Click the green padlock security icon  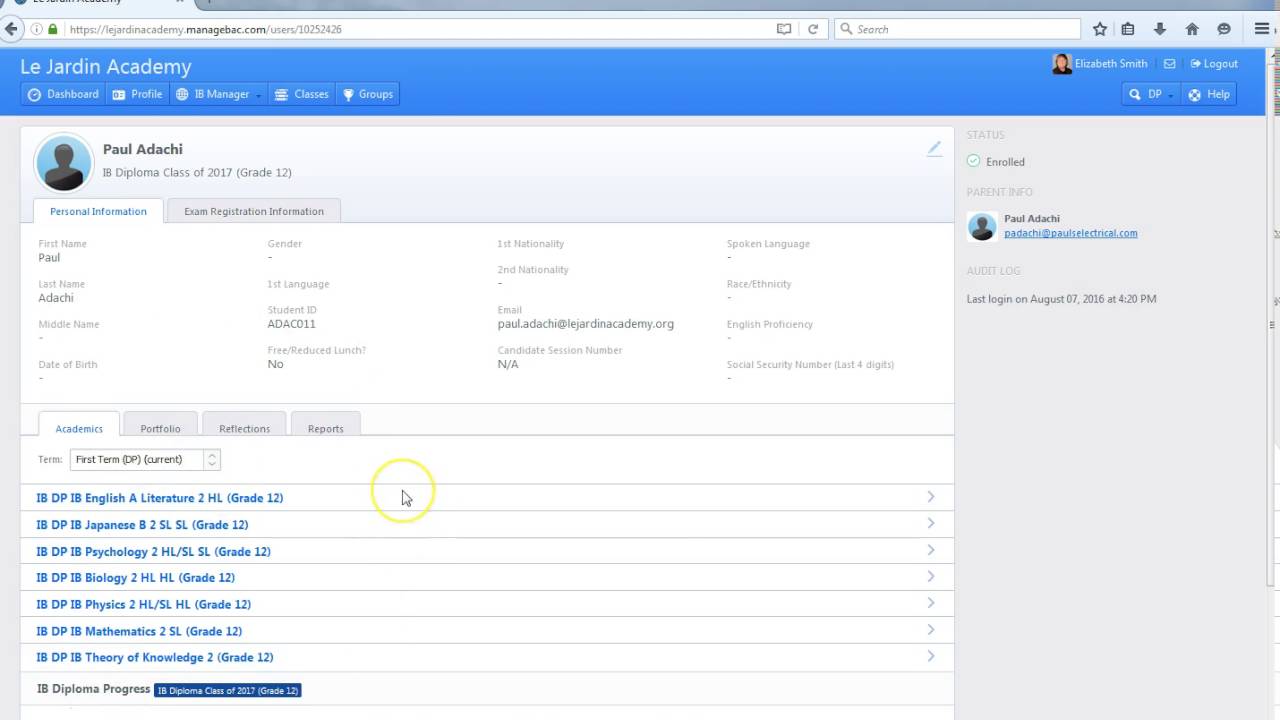pyautogui.click(x=53, y=29)
